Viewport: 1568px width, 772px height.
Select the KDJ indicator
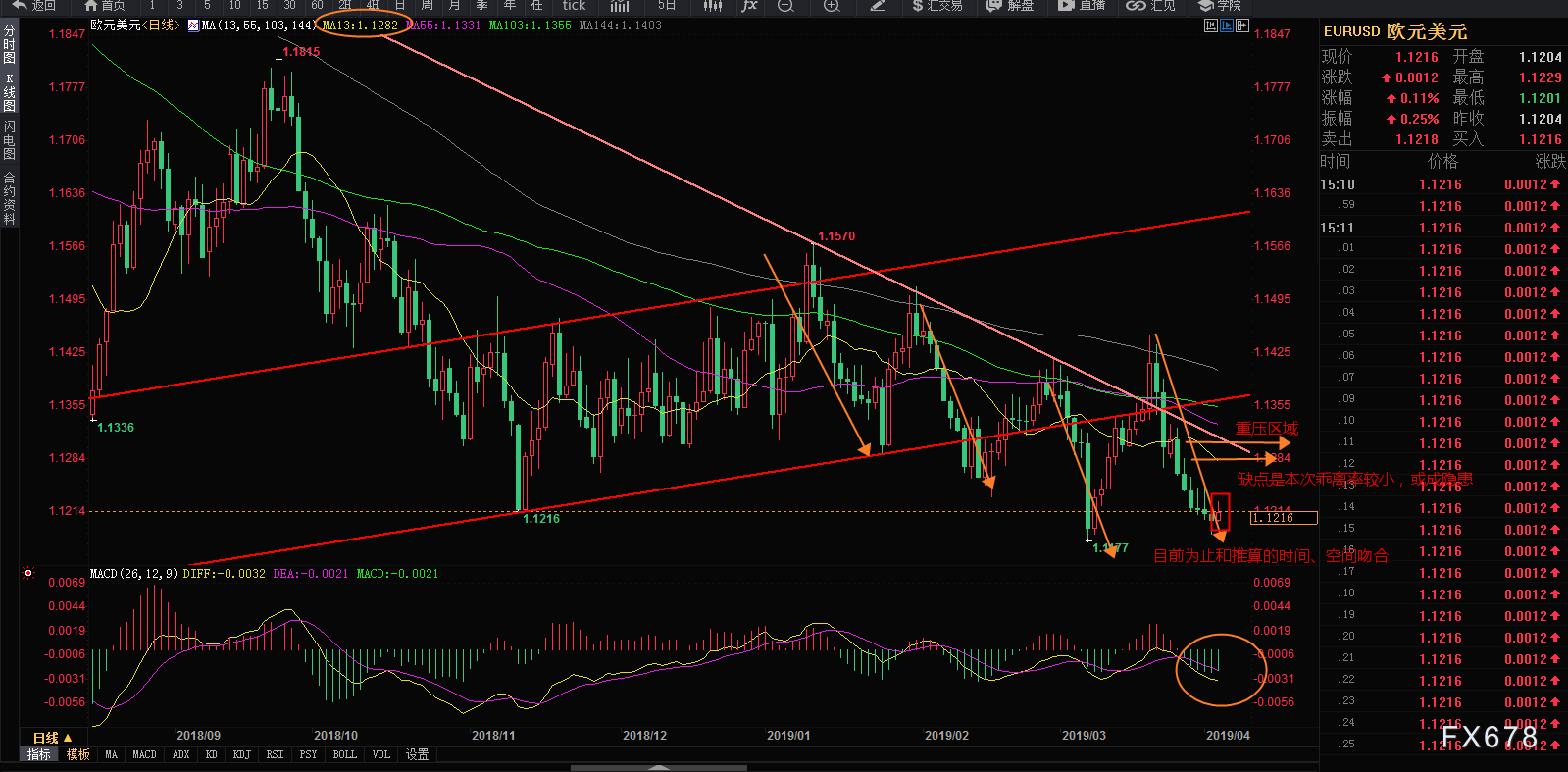tap(242, 754)
